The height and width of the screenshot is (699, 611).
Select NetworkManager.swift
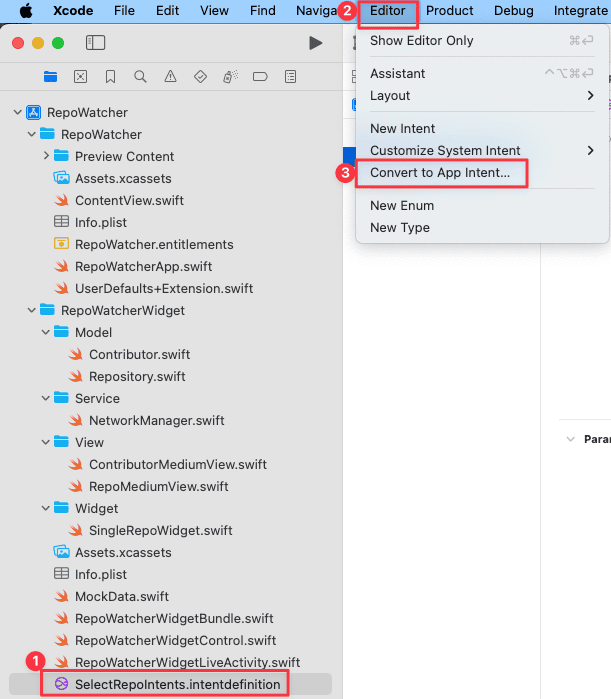pos(157,420)
